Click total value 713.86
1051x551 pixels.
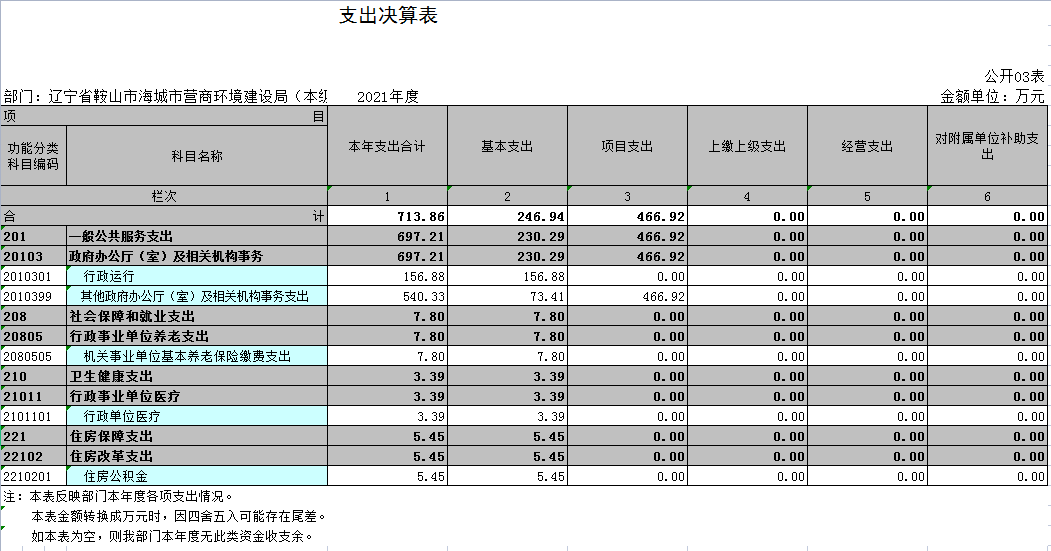[387, 216]
